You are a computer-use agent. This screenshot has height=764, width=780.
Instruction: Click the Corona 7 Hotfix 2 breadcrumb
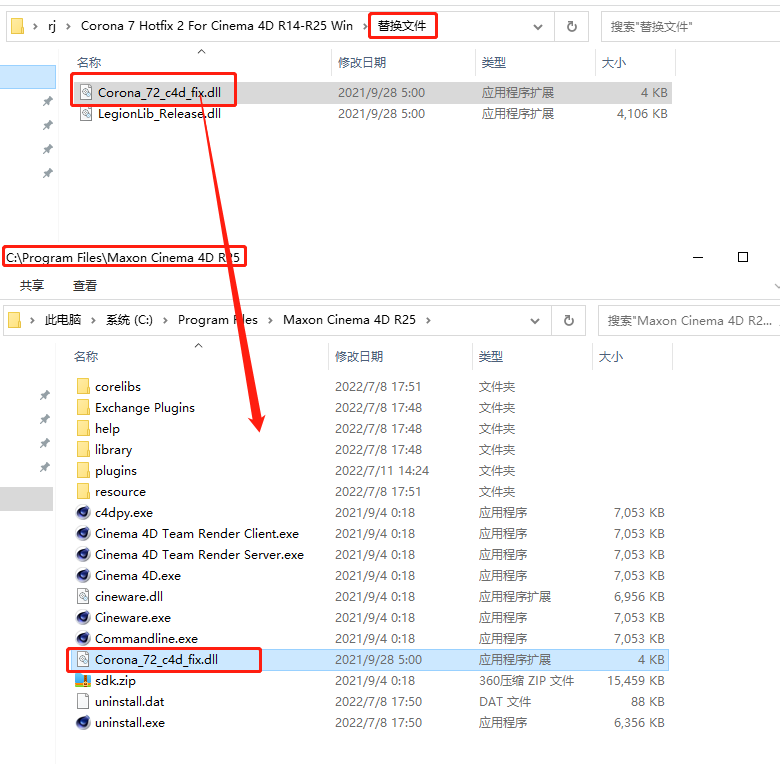click(x=216, y=26)
